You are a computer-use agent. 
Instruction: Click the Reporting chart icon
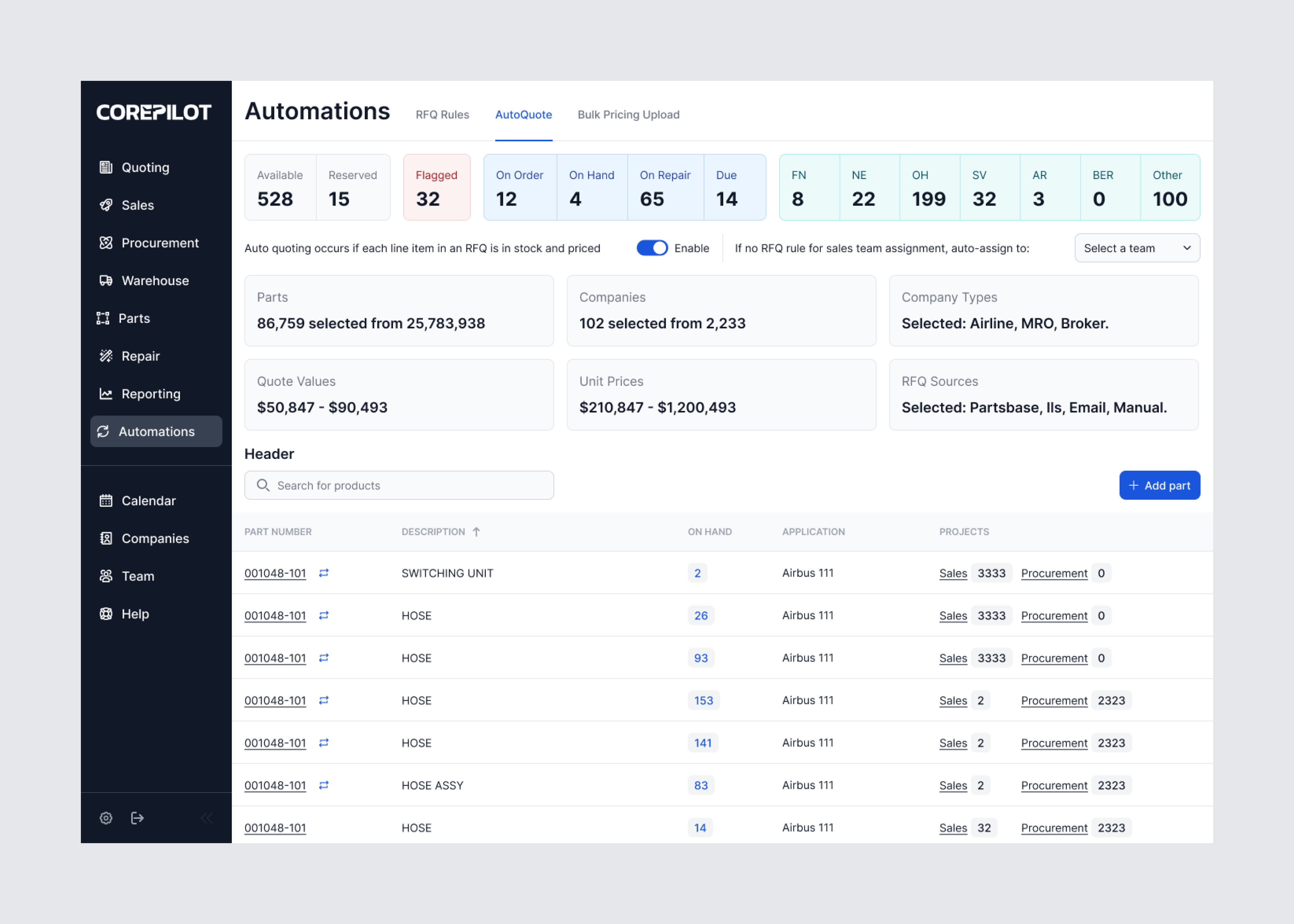coord(106,394)
